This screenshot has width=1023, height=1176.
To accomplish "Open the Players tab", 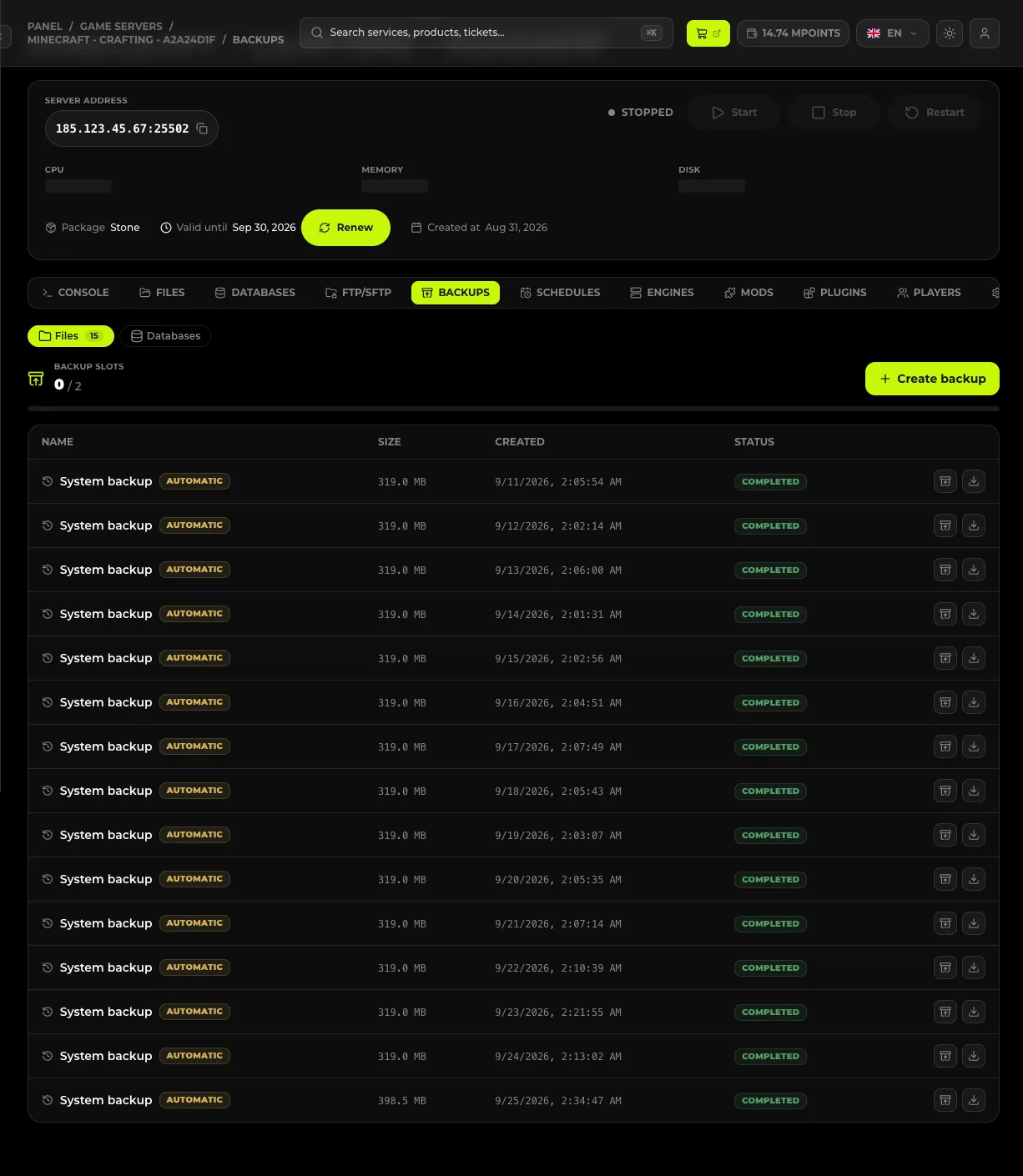I will (929, 293).
